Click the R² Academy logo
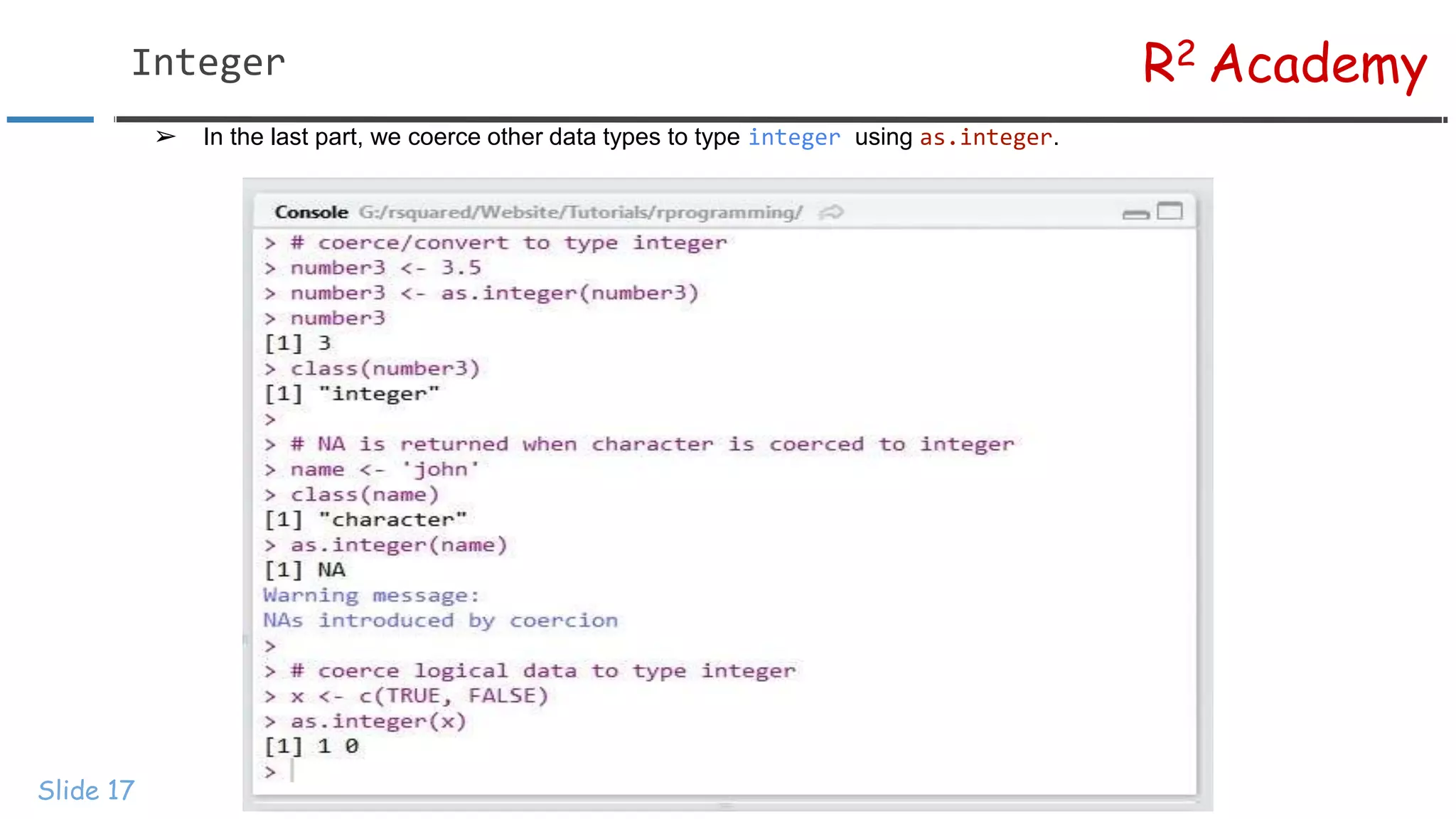 (1284, 64)
